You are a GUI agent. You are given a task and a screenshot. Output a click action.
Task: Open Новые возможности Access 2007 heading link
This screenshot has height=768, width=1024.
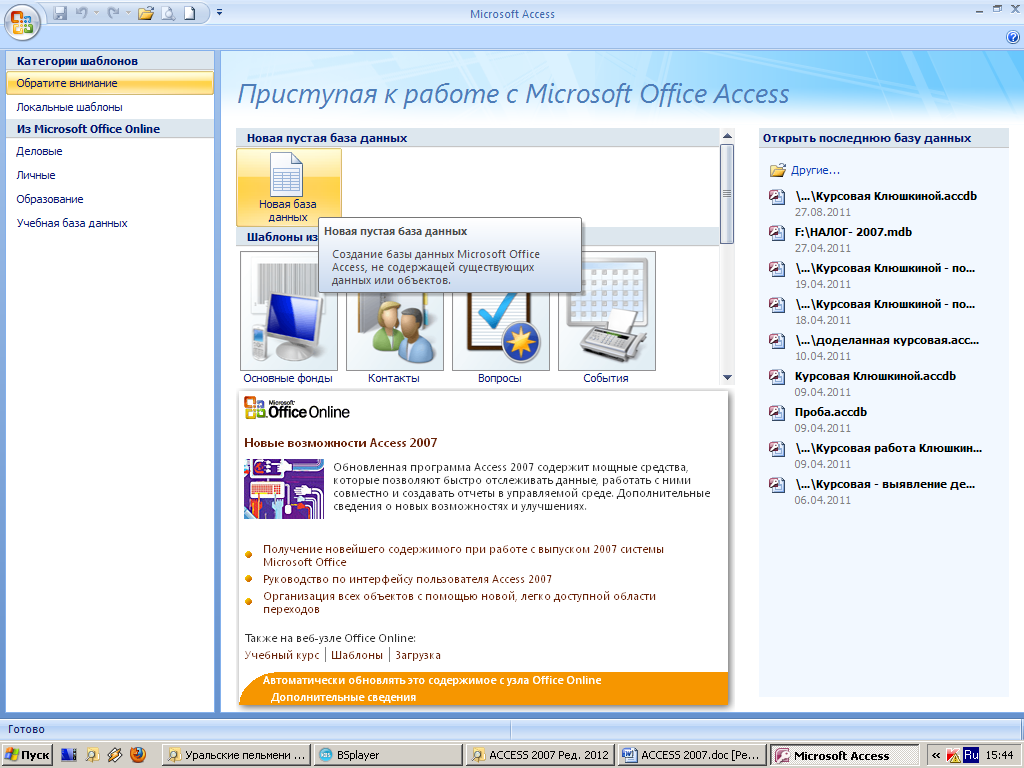[340, 443]
